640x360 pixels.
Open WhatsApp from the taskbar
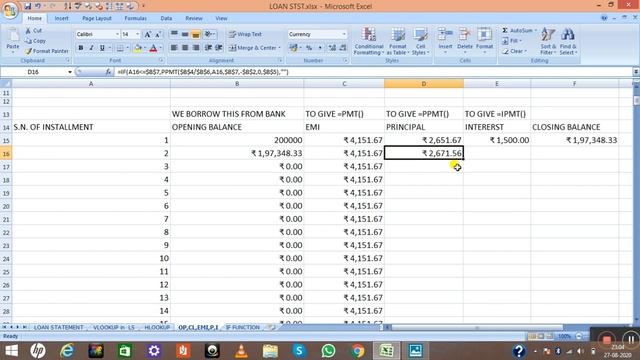click(328, 351)
